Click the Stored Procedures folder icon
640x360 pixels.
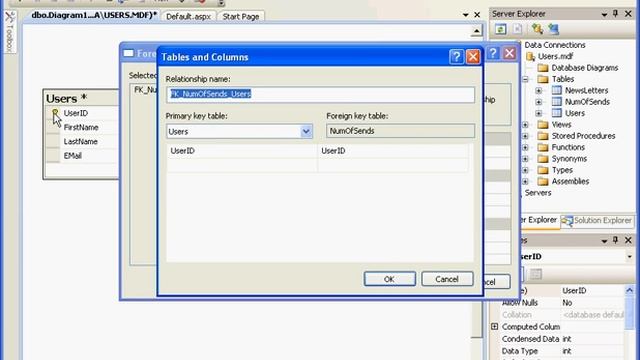542,136
